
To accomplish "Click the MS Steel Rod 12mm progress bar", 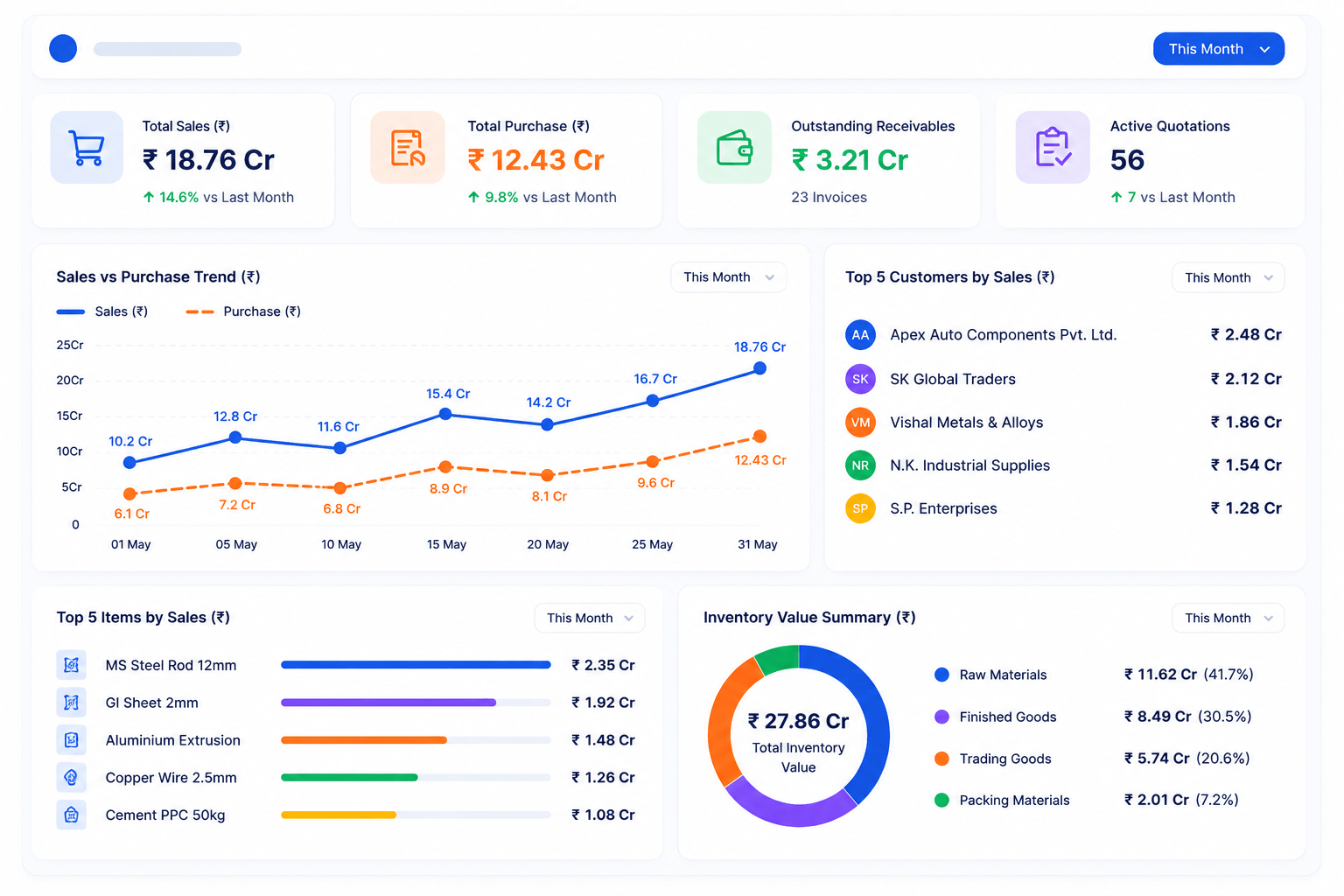I will 416,665.
